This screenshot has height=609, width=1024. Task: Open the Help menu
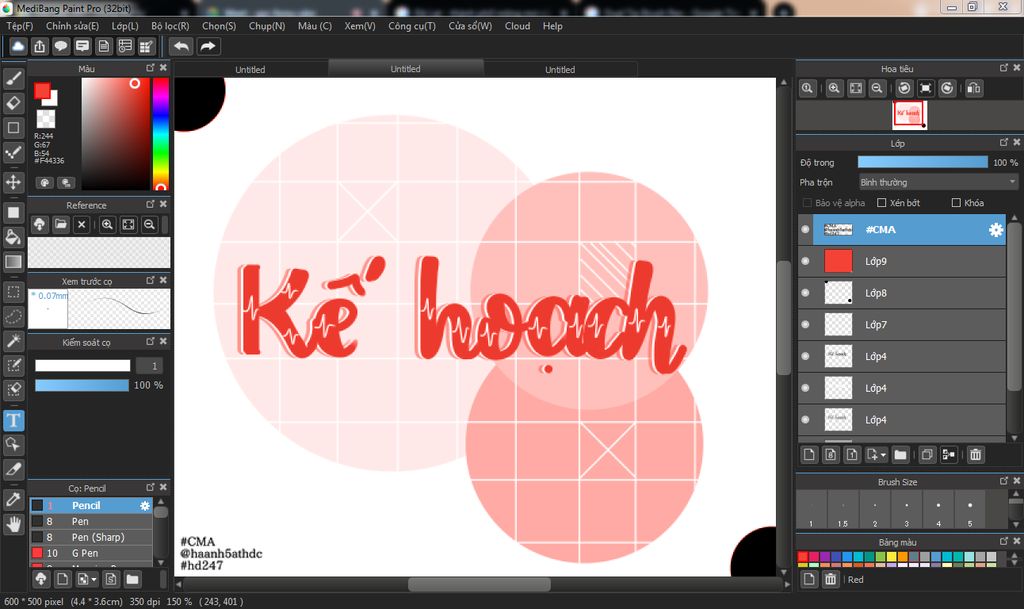pyautogui.click(x=552, y=26)
